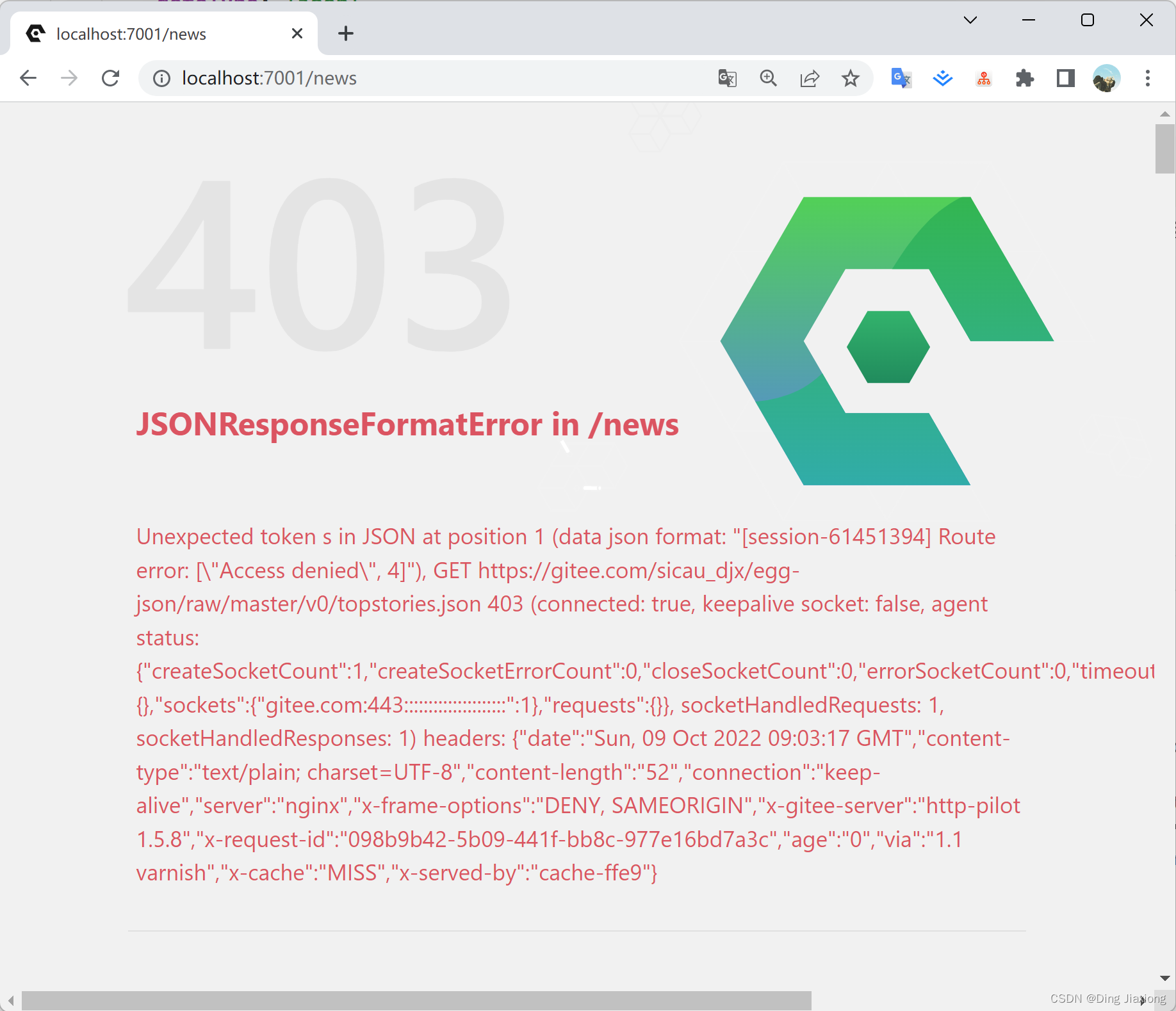The image size is (1176, 1011).
Task: Open the profile avatar menu
Action: click(x=1107, y=78)
